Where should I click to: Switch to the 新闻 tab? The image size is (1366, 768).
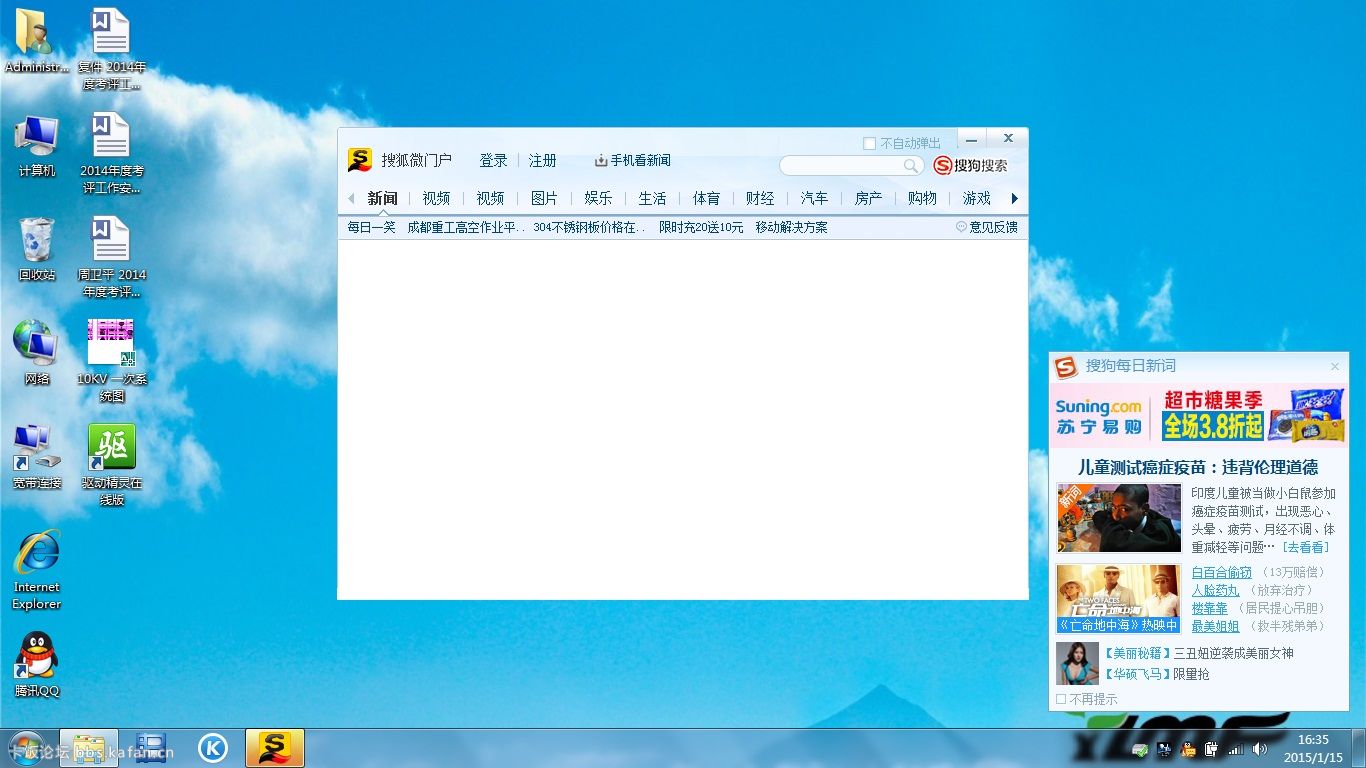pos(382,198)
